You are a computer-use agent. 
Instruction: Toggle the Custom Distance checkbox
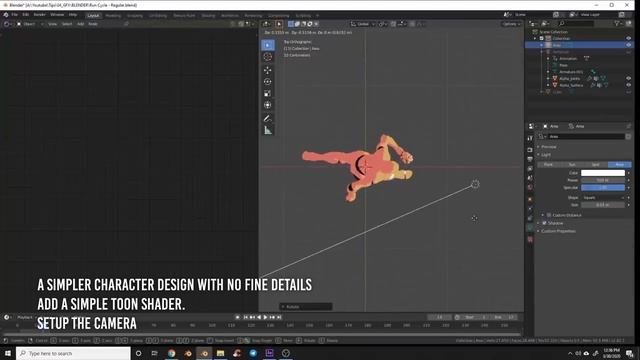point(549,215)
